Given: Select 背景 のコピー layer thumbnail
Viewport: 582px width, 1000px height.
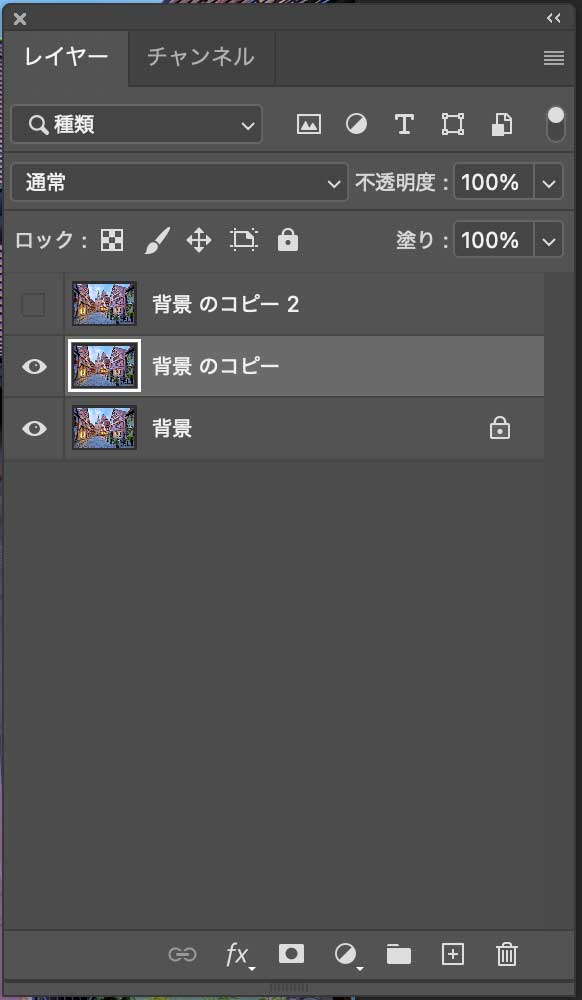Looking at the screenshot, I should pyautogui.click(x=105, y=366).
